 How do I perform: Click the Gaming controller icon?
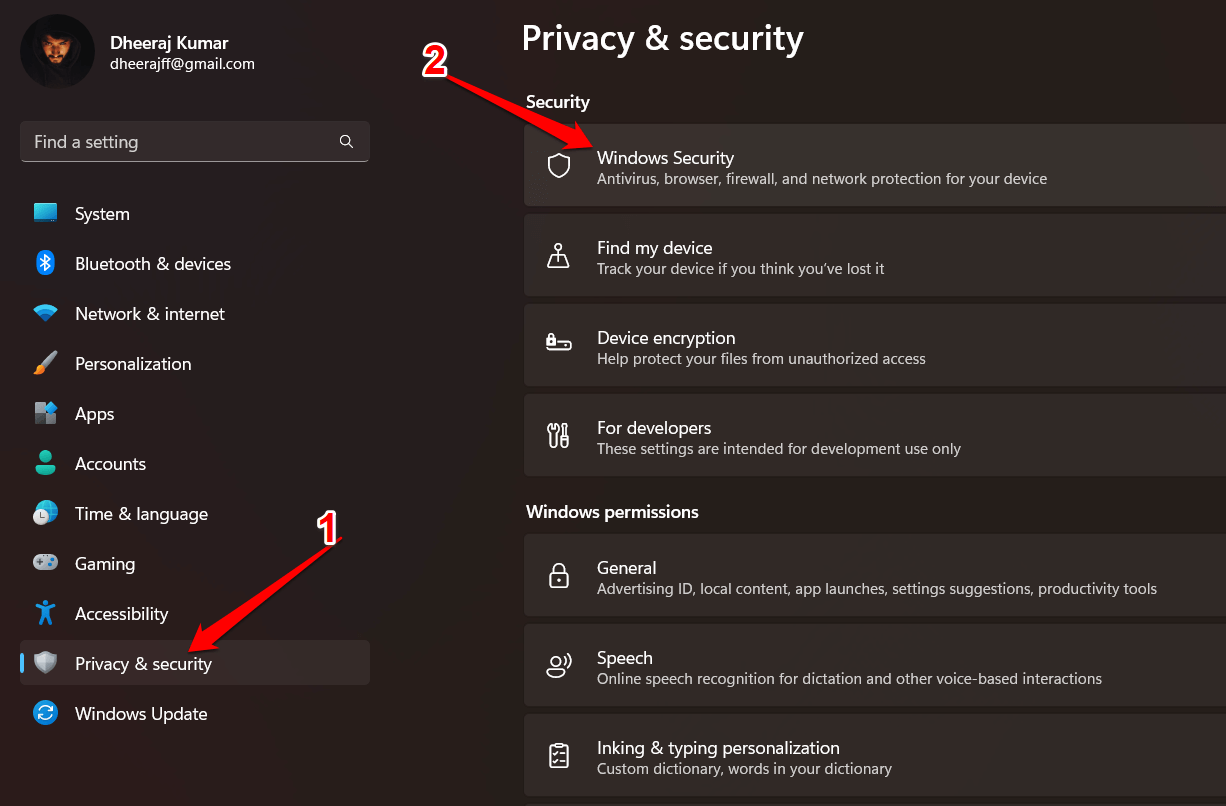pos(46,563)
